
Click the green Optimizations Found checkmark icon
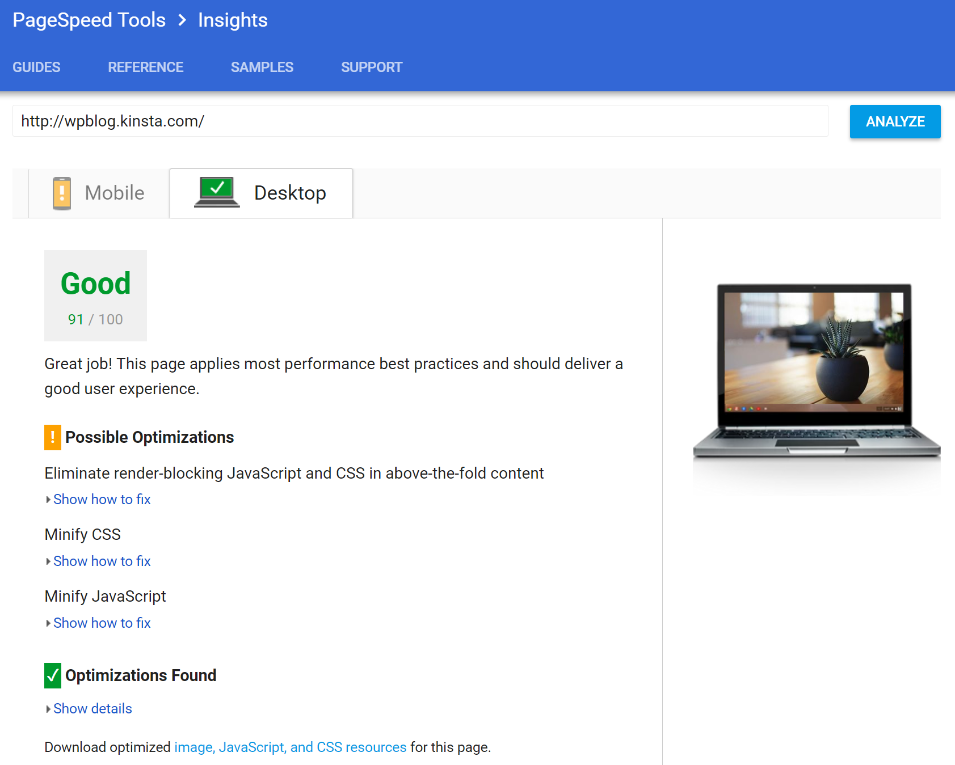pos(52,675)
